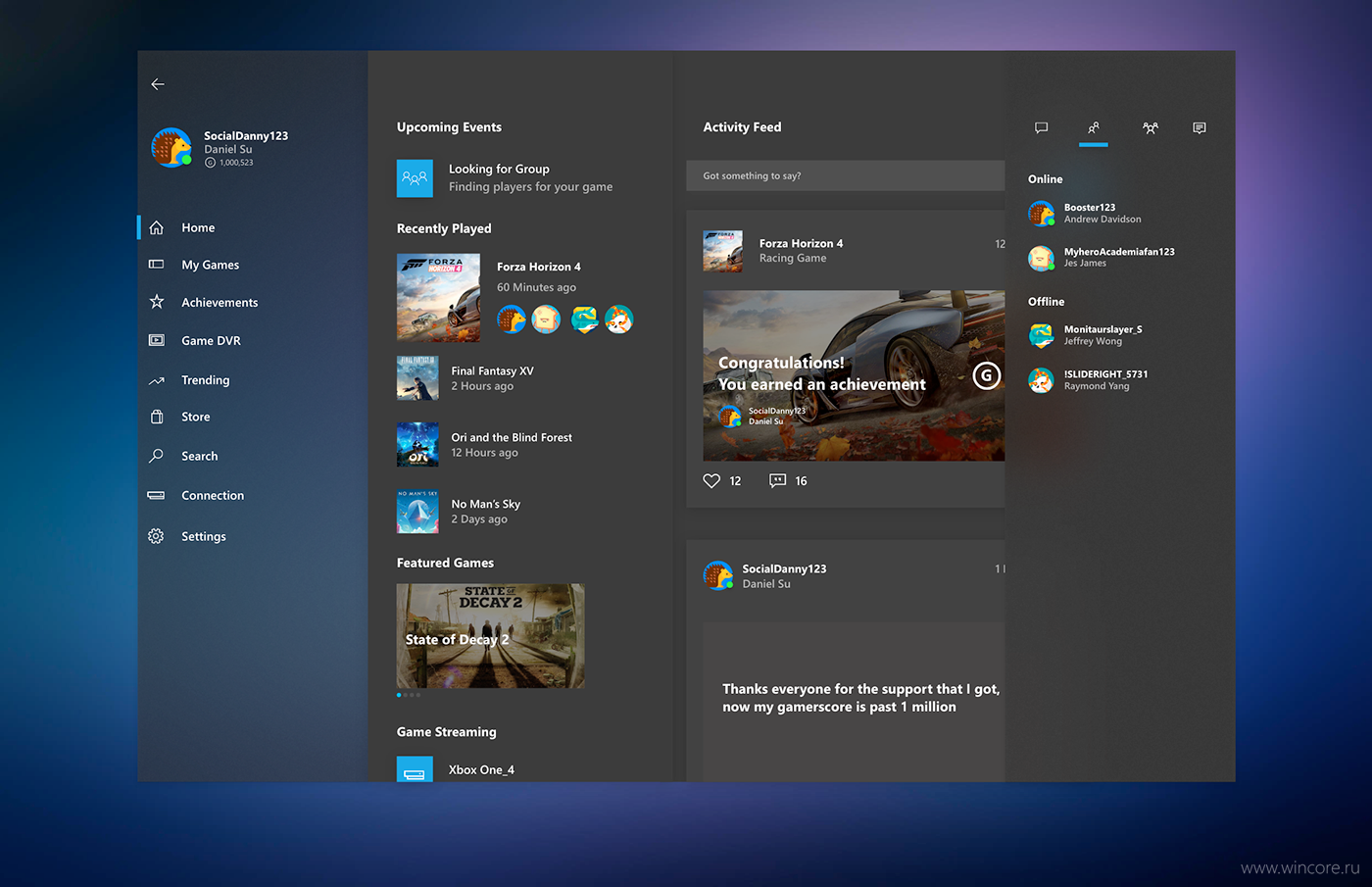
Task: Switch to the friends tab
Action: click(x=1094, y=127)
